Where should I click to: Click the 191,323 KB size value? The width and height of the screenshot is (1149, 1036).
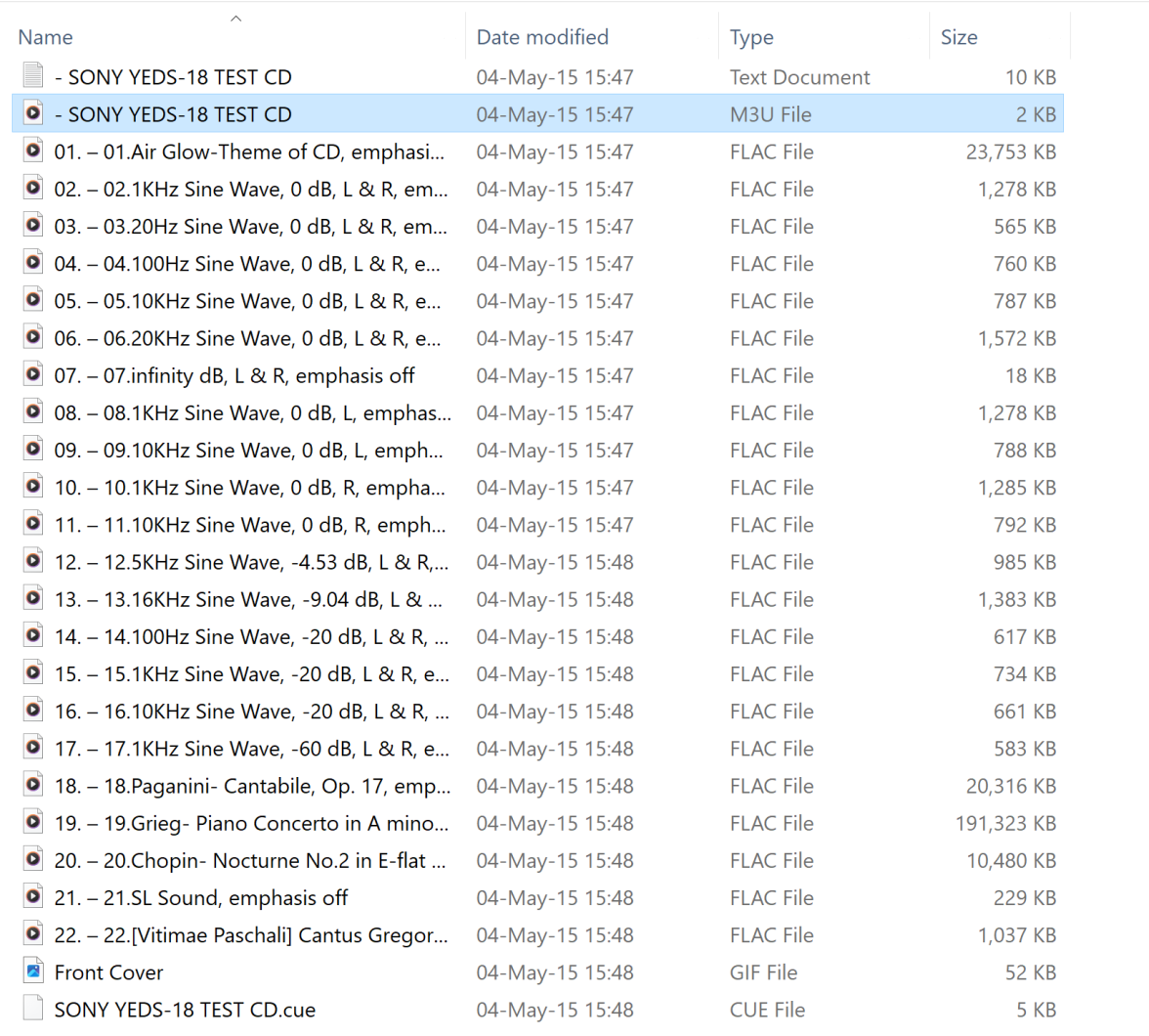point(1006,823)
